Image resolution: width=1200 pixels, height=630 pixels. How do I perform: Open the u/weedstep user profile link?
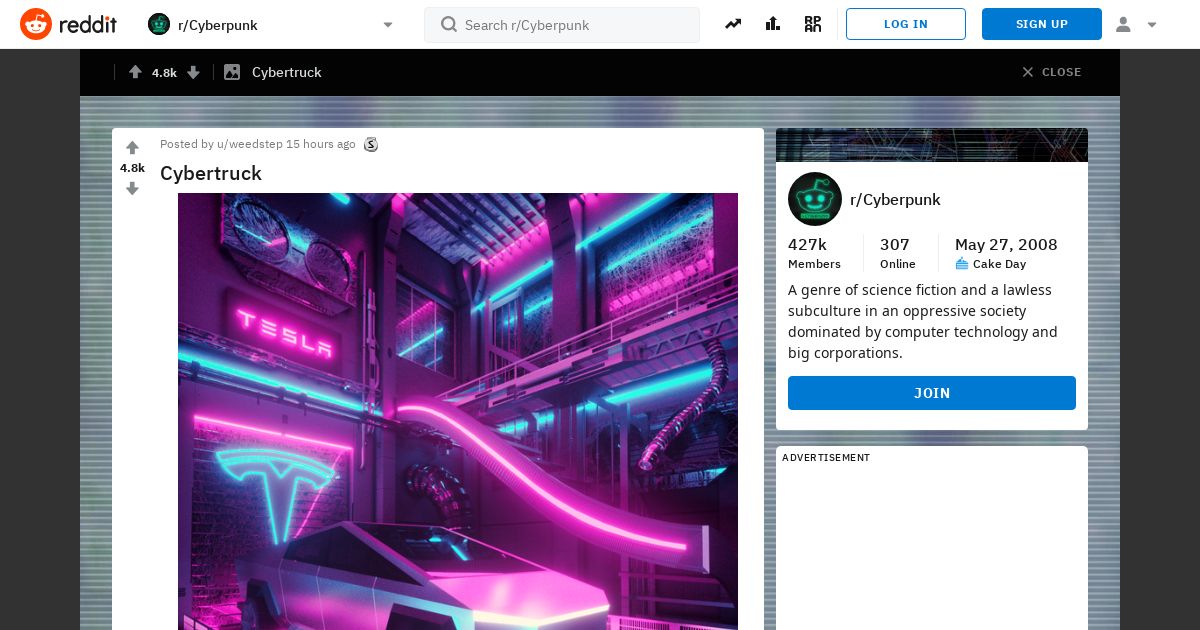250,144
